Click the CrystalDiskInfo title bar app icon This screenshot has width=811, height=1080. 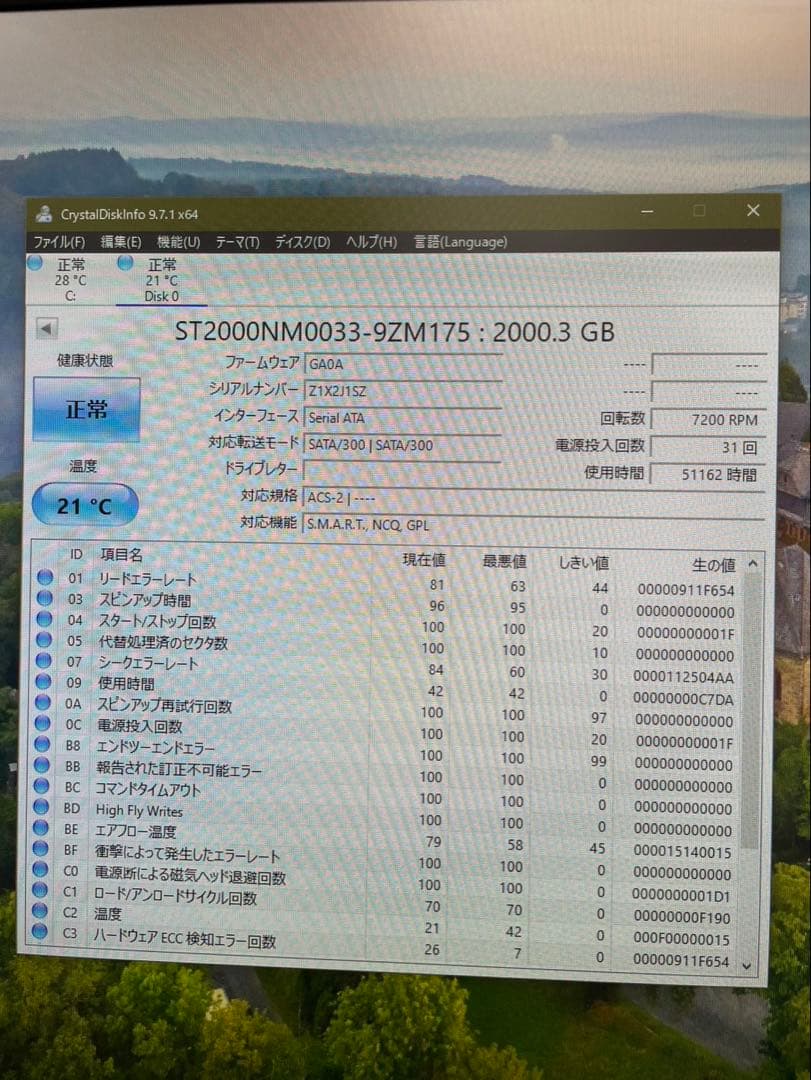[44, 214]
